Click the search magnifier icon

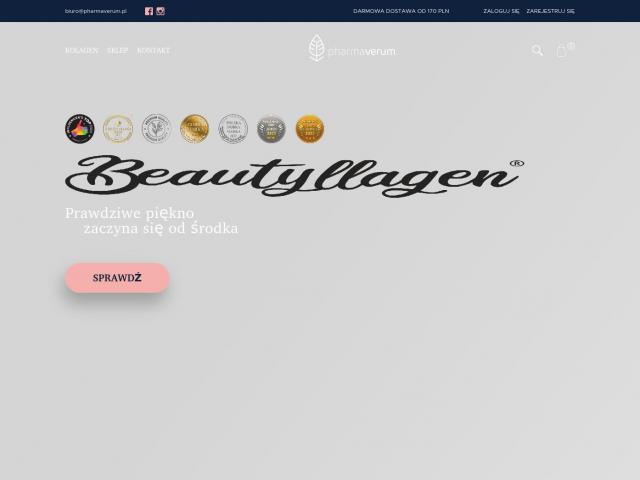click(537, 50)
